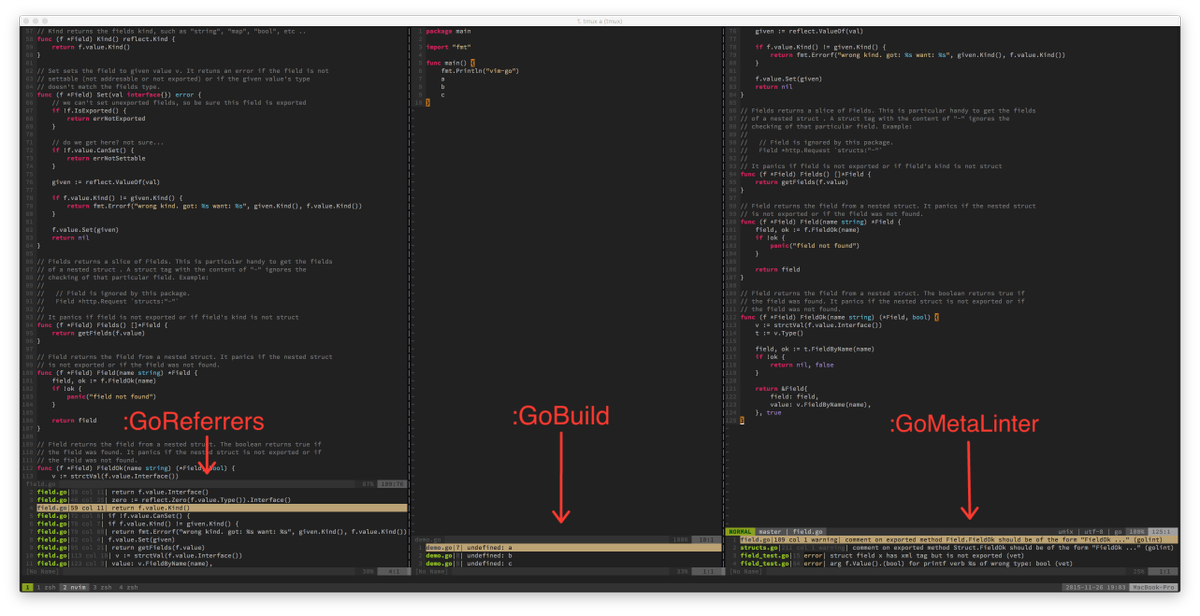Click 'func (f *Field) Set(val interface{}) error {' line
The height and width of the screenshot is (616, 1200).
(120, 95)
